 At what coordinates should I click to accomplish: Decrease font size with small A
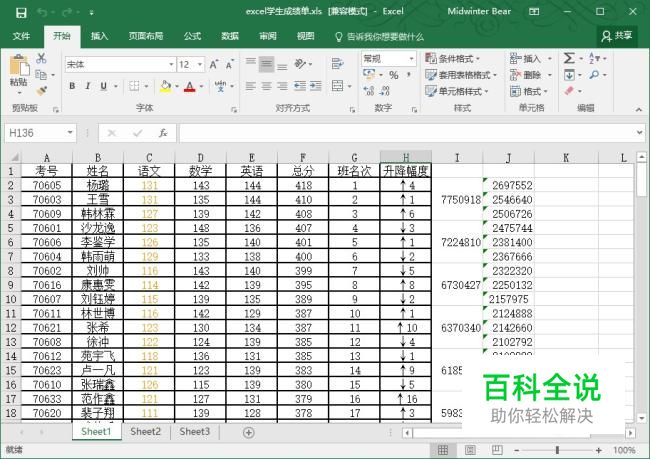229,65
